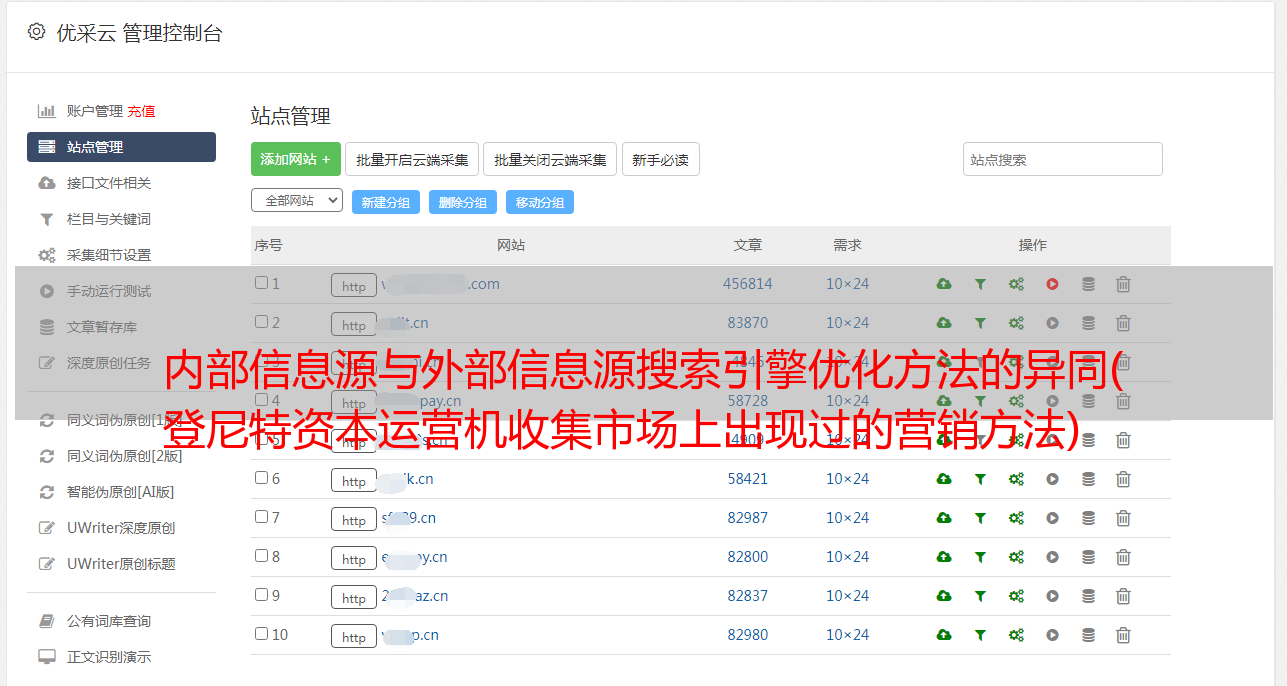1287x686 pixels.
Task: Select 站点管理 in the sidebar
Action: tap(121, 147)
